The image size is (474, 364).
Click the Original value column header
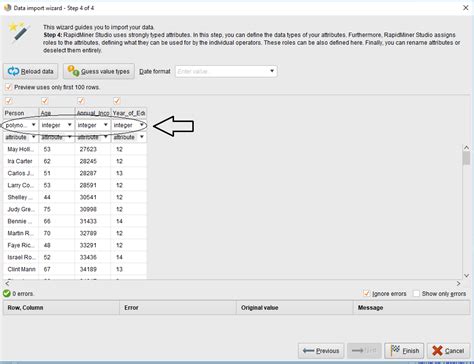pos(295,308)
